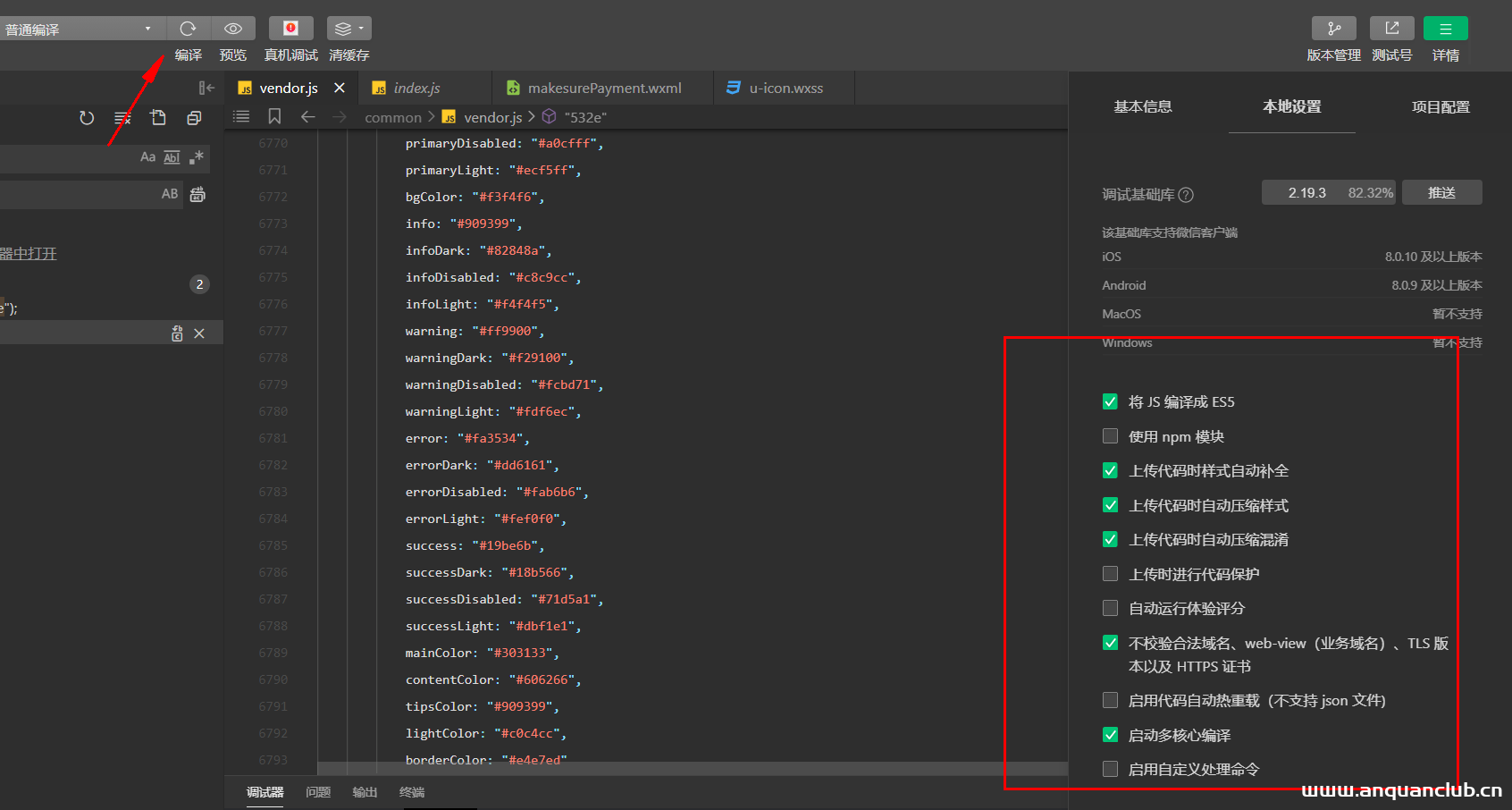Switch to the 项目配置 tab

[x=1440, y=106]
